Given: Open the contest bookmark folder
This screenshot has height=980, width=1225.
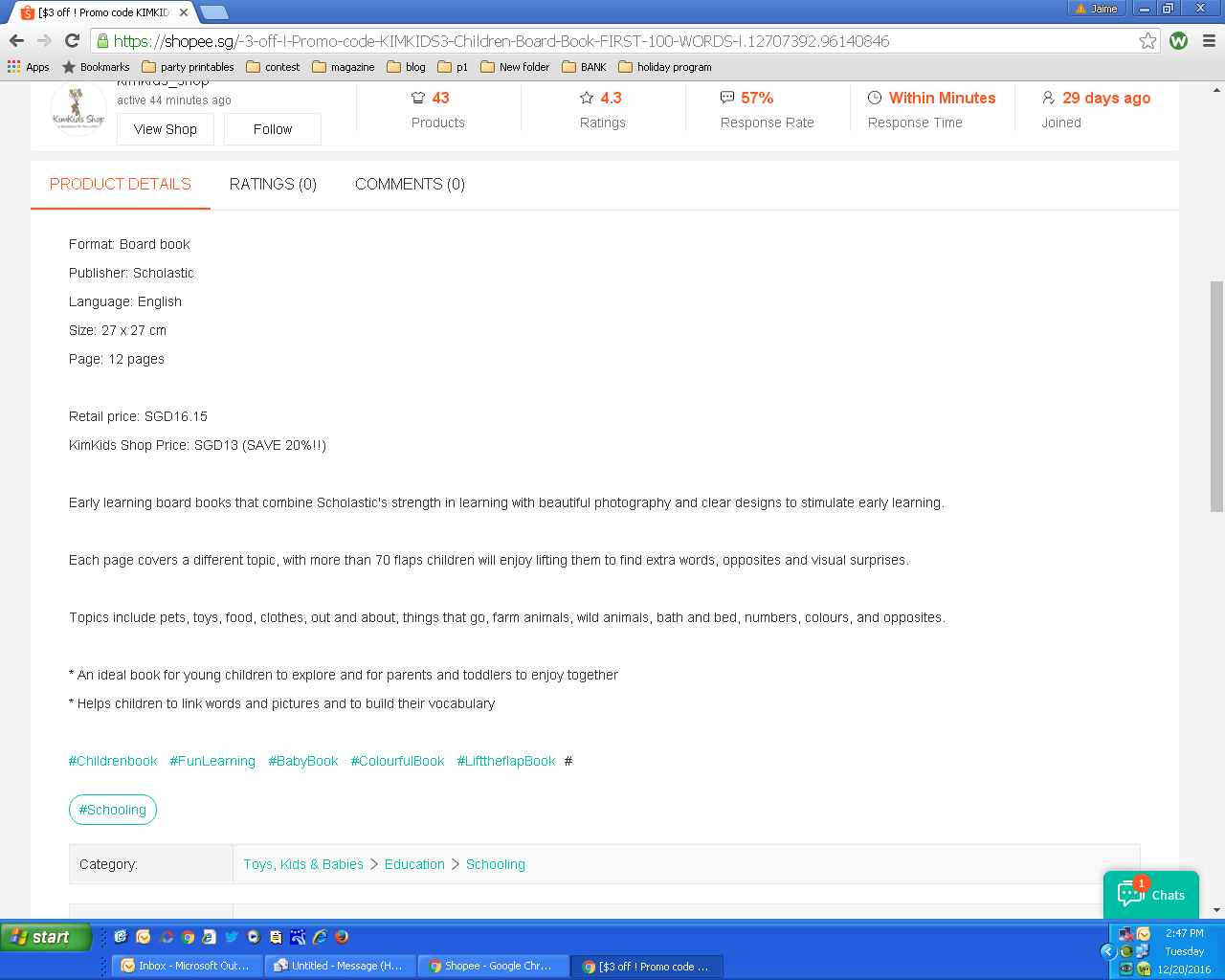Looking at the screenshot, I should point(273,67).
